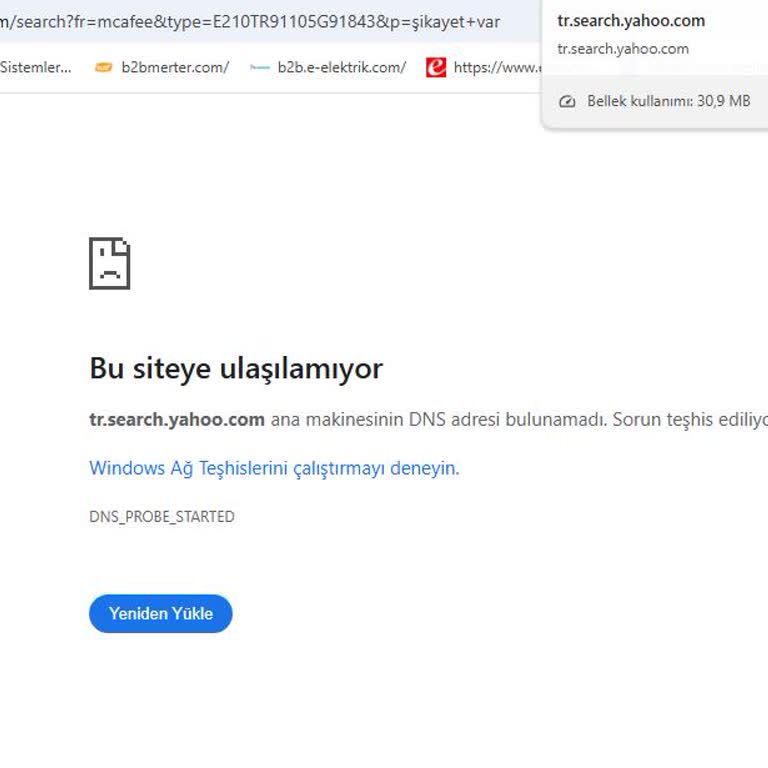This screenshot has width=768, height=768.
Task: Click the e-elektrik bookmark favicon icon
Action: click(259, 68)
